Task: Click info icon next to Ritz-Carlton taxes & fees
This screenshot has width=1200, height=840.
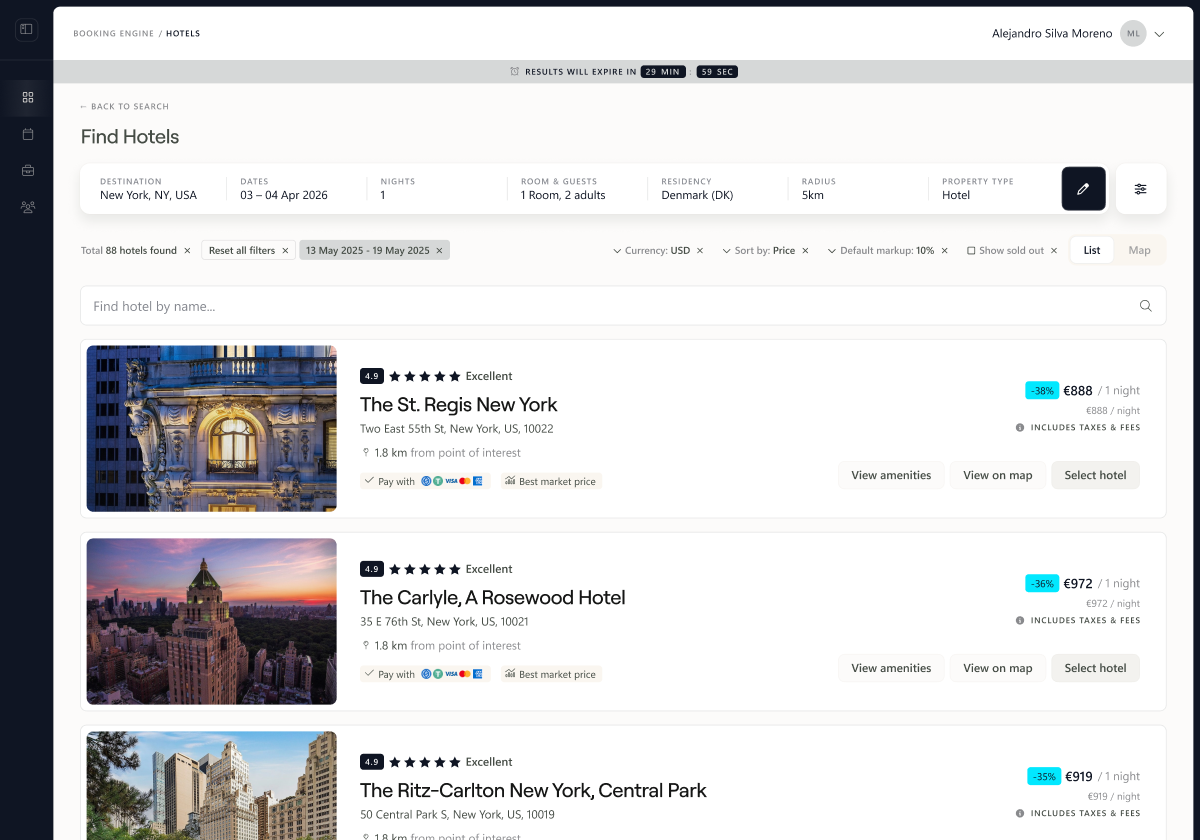Action: tap(1020, 814)
